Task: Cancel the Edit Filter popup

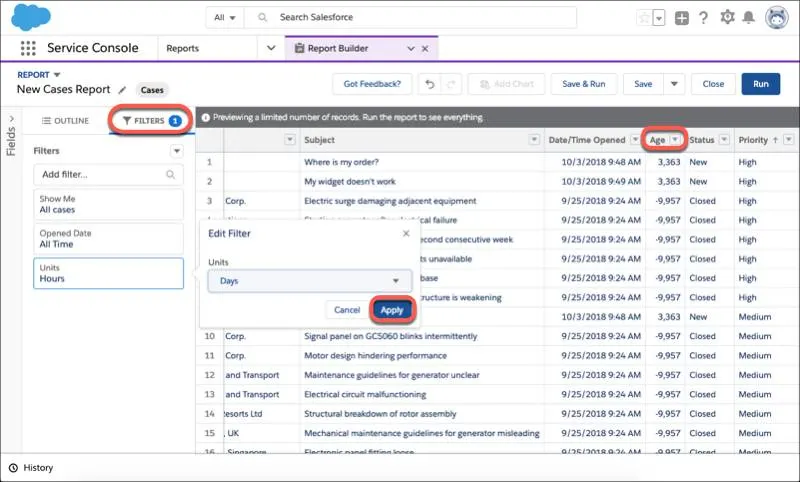Action: click(347, 310)
